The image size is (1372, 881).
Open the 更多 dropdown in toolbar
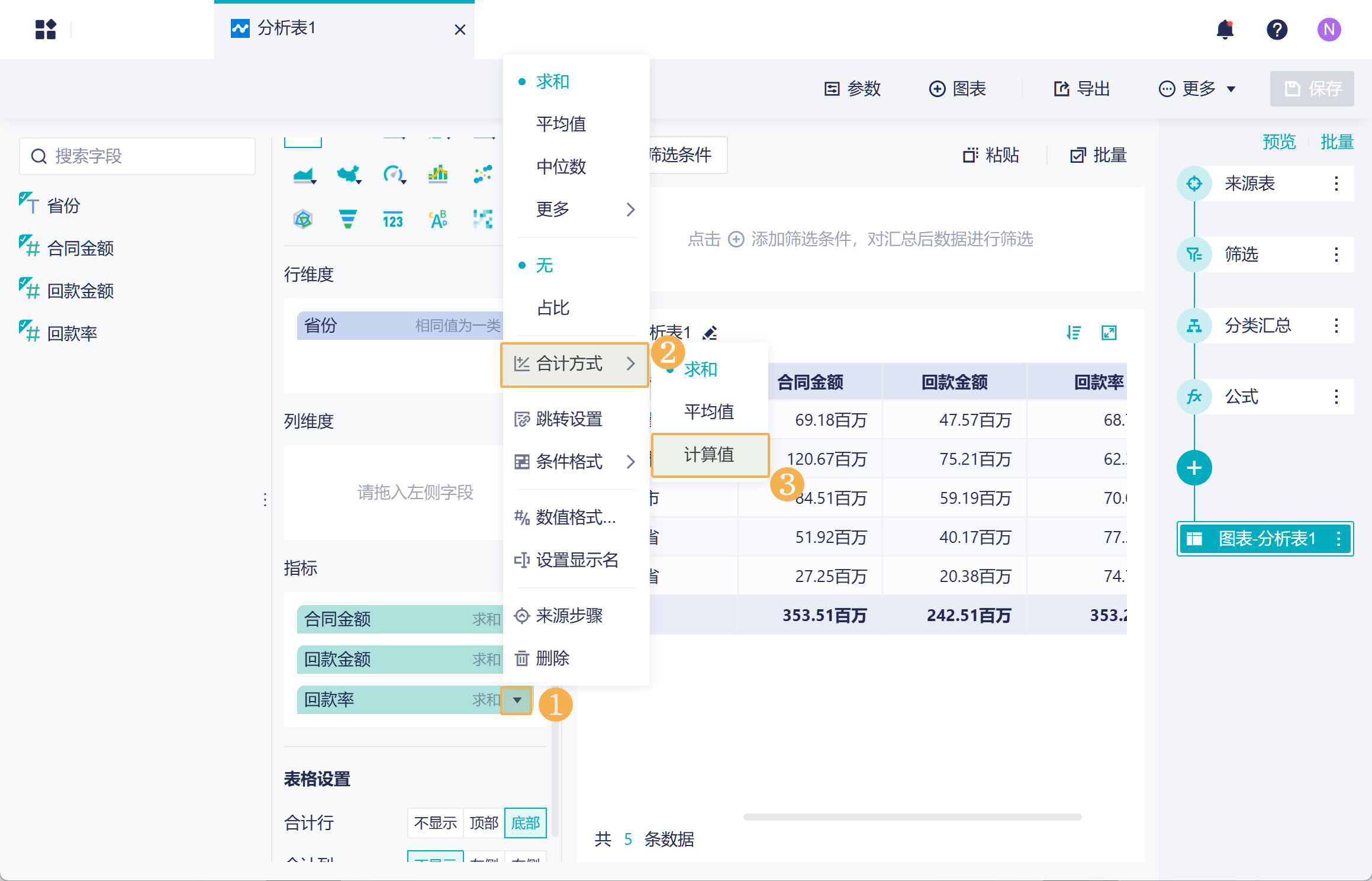click(1197, 89)
